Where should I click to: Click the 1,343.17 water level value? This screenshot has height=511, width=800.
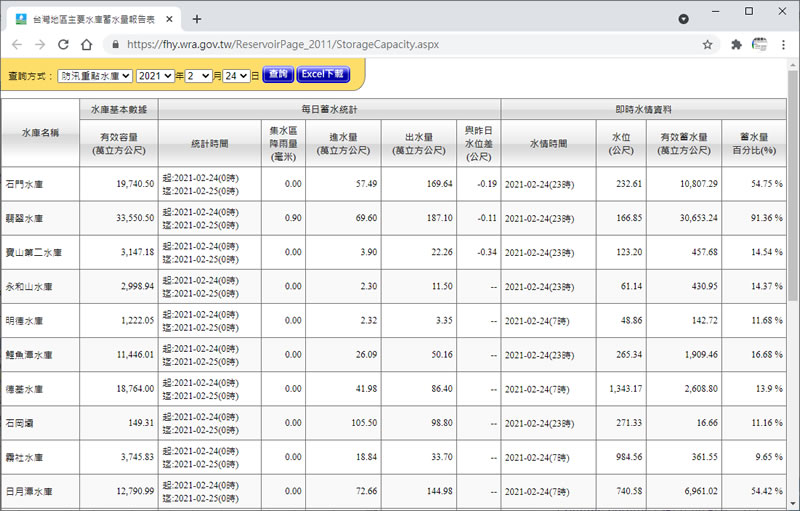(626, 389)
